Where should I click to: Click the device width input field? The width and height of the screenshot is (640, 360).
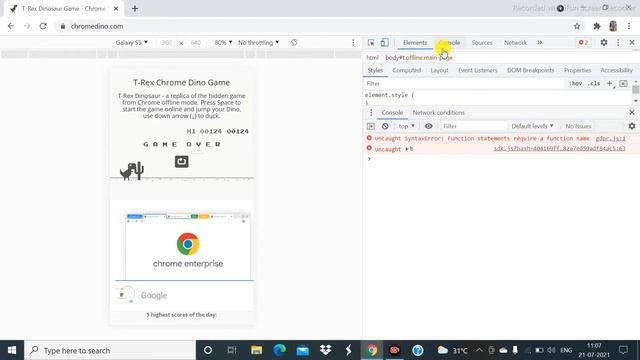[x=167, y=42]
